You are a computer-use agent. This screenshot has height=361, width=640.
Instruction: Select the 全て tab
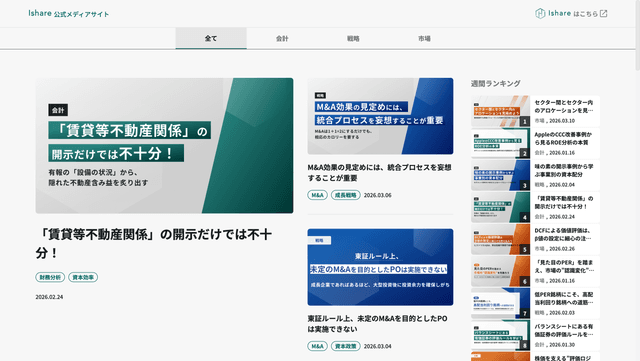211,38
